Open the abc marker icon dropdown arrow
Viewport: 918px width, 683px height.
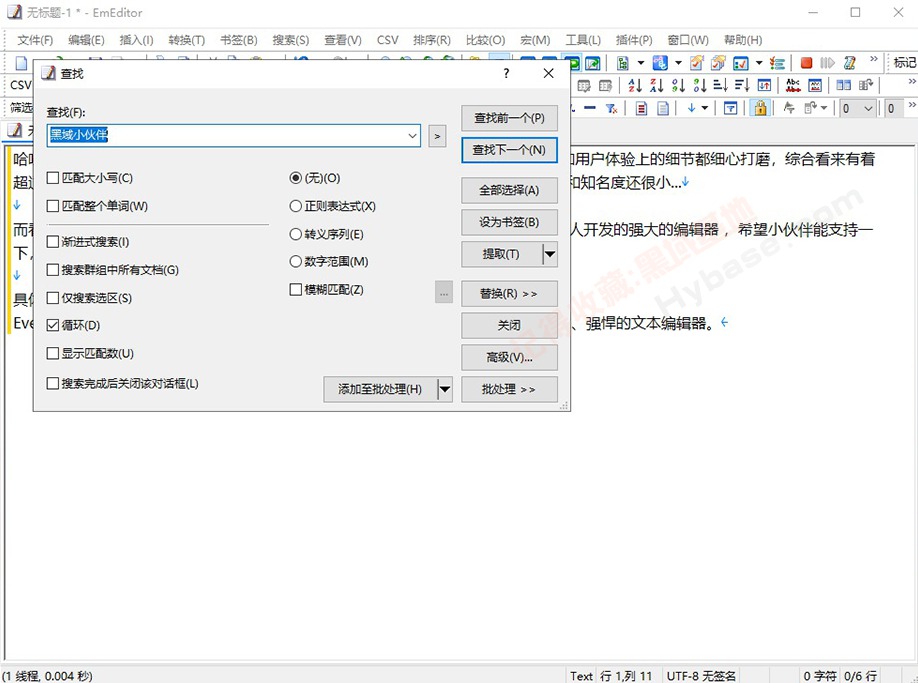(x=678, y=63)
